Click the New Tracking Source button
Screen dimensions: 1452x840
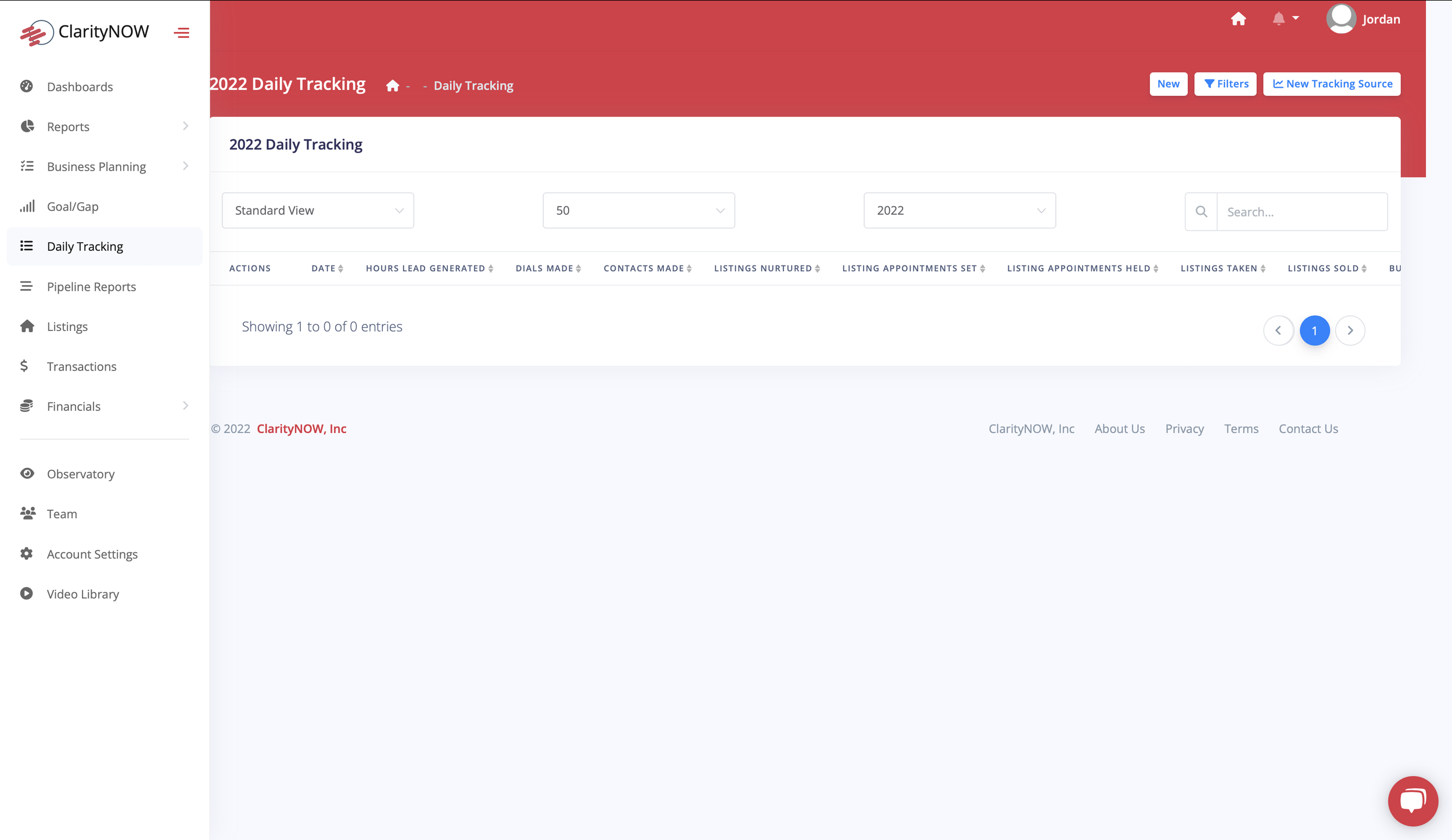tap(1332, 84)
